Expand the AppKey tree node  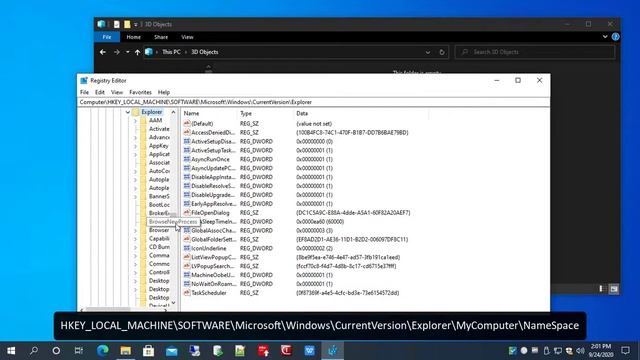click(135, 146)
